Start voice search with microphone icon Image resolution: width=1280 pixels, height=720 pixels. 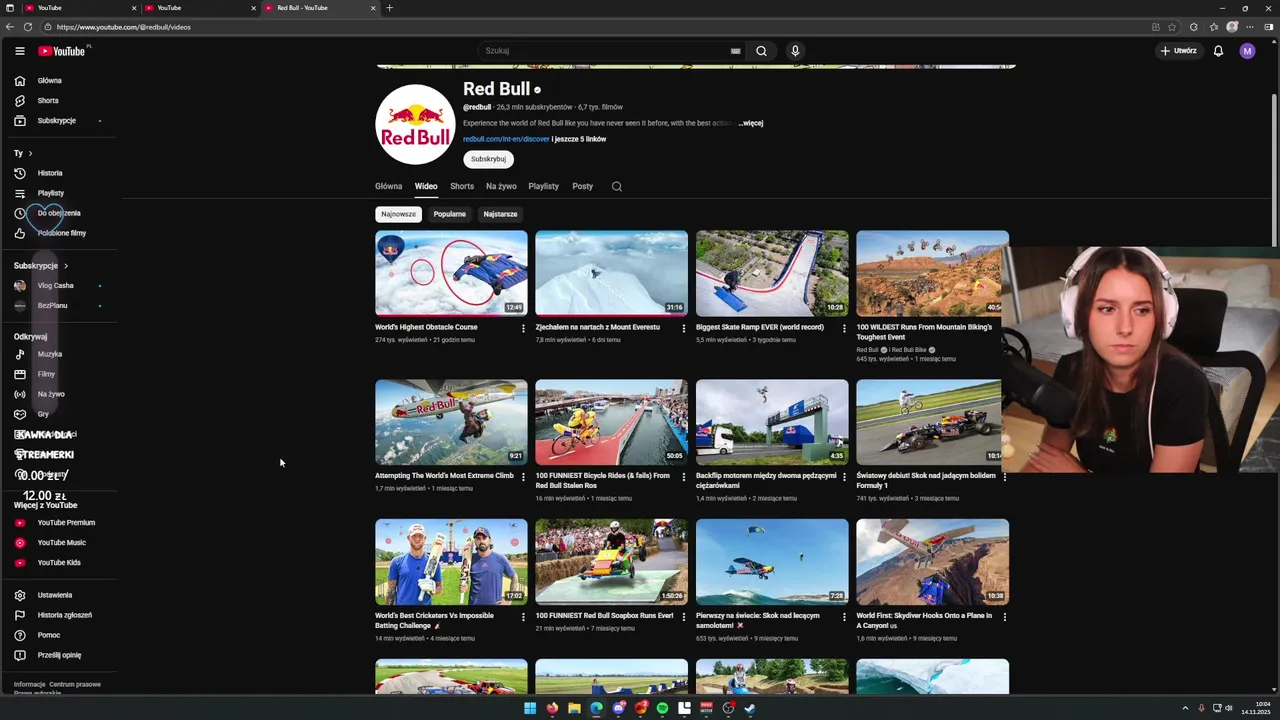point(795,51)
